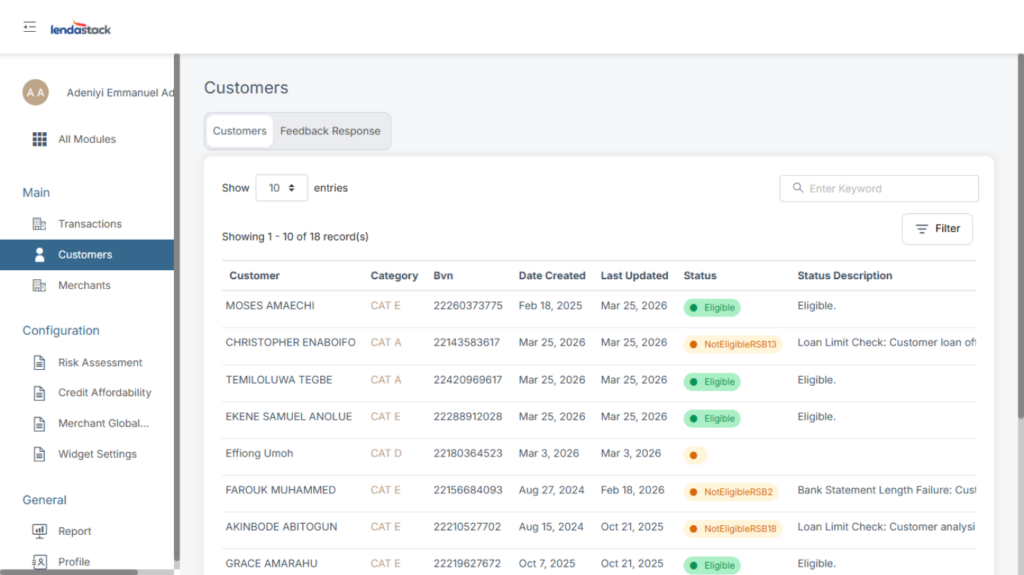Click the Status column header
This screenshot has height=575, width=1024.
pos(700,276)
